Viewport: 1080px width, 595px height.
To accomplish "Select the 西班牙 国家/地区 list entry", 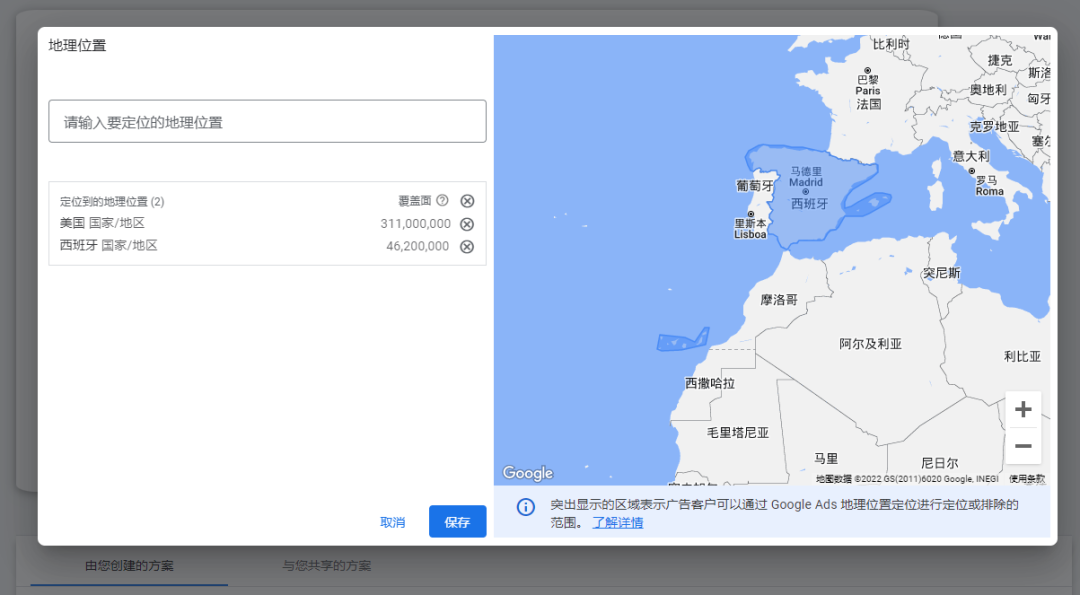I will point(107,246).
